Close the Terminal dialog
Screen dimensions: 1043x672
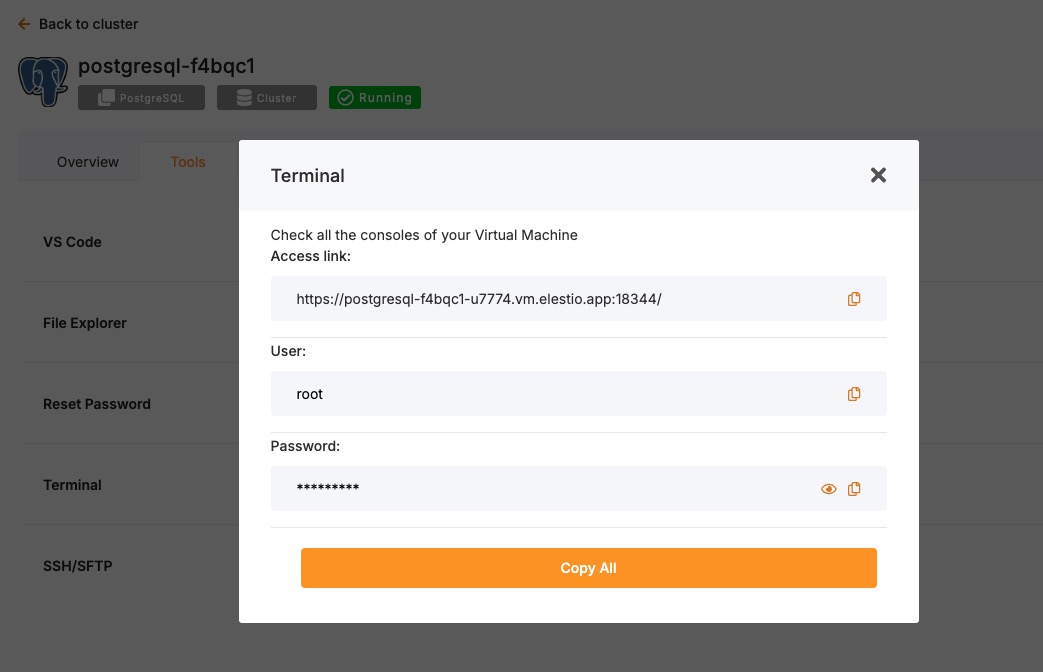[x=878, y=175]
